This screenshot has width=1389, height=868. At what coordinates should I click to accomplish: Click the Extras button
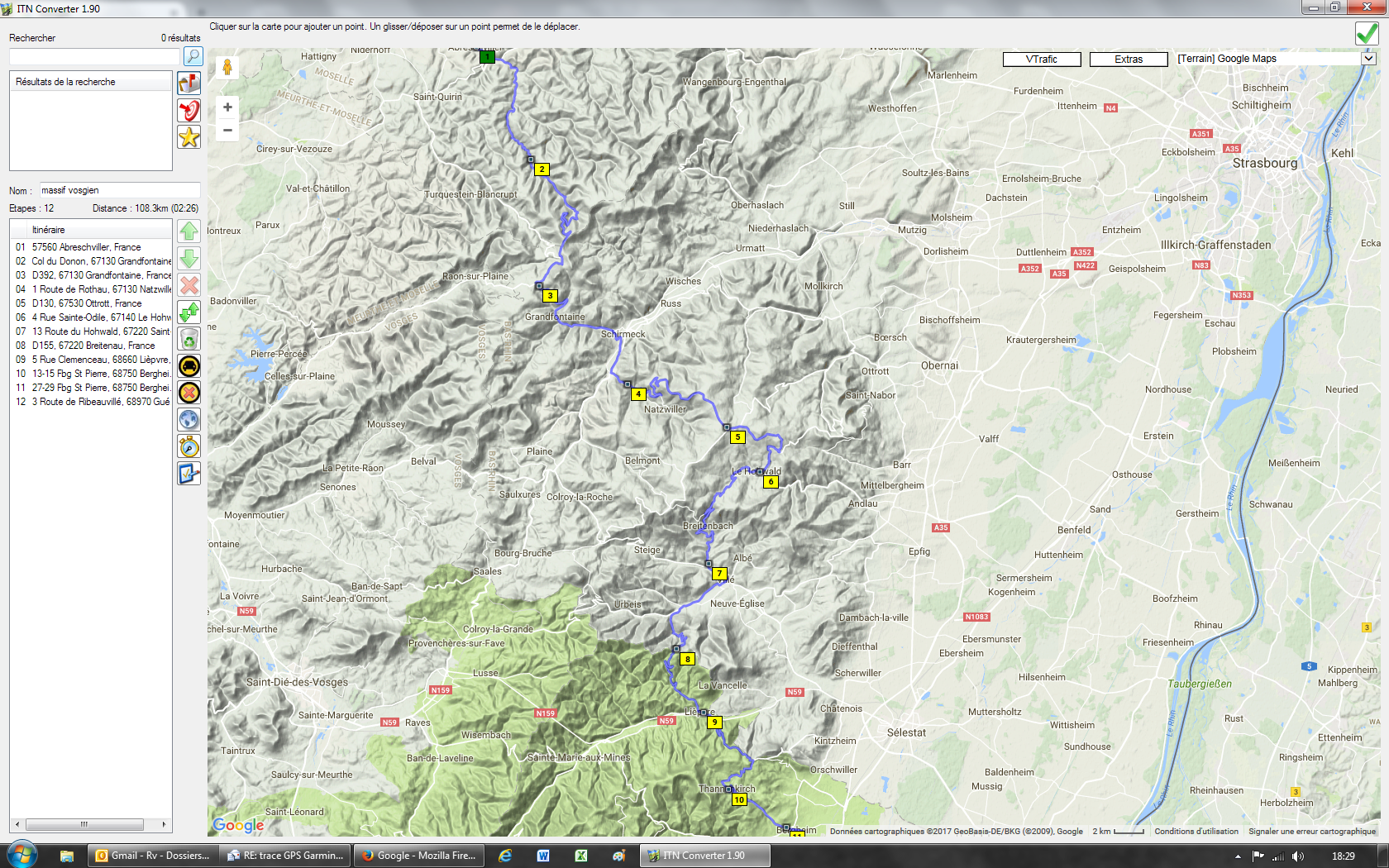(1128, 60)
